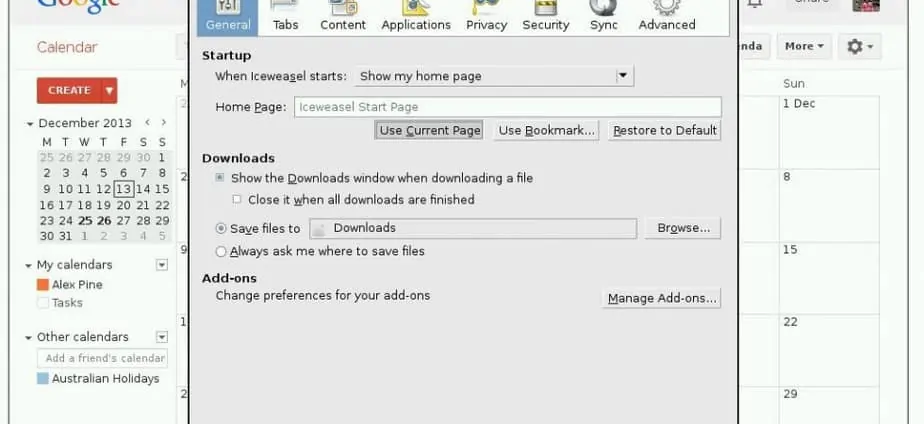Click the Google Calendar settings gear icon
Image resolution: width=924 pixels, height=424 pixels.
(x=859, y=46)
